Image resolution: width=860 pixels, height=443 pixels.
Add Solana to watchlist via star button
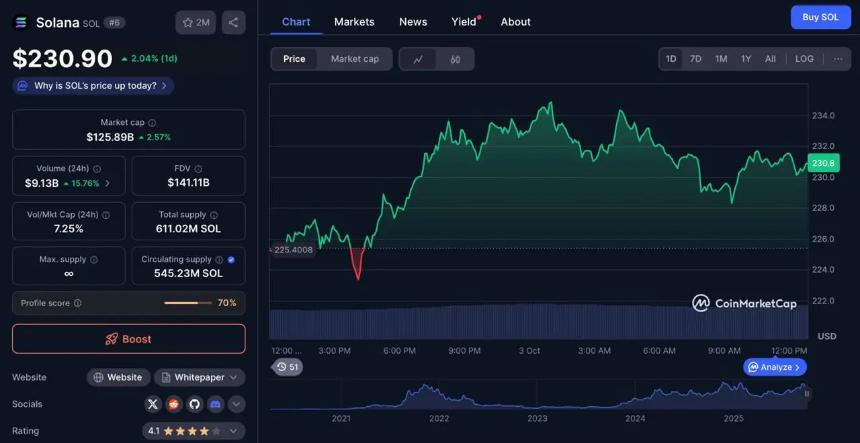pos(195,22)
